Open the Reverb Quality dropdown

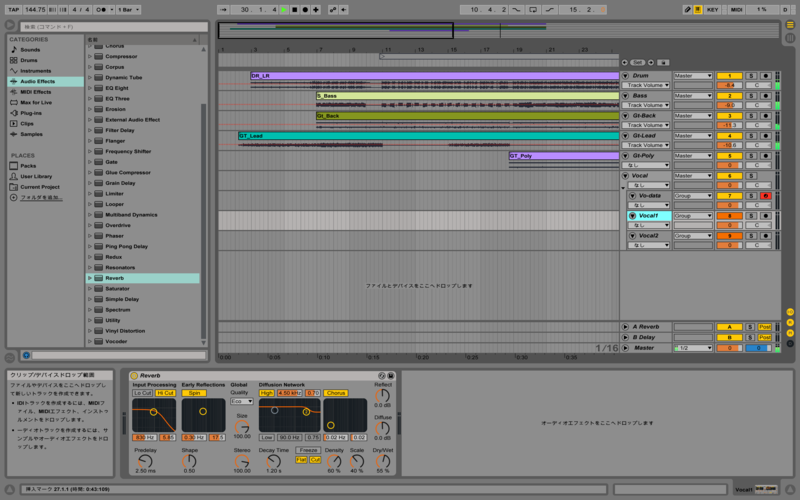click(x=241, y=402)
